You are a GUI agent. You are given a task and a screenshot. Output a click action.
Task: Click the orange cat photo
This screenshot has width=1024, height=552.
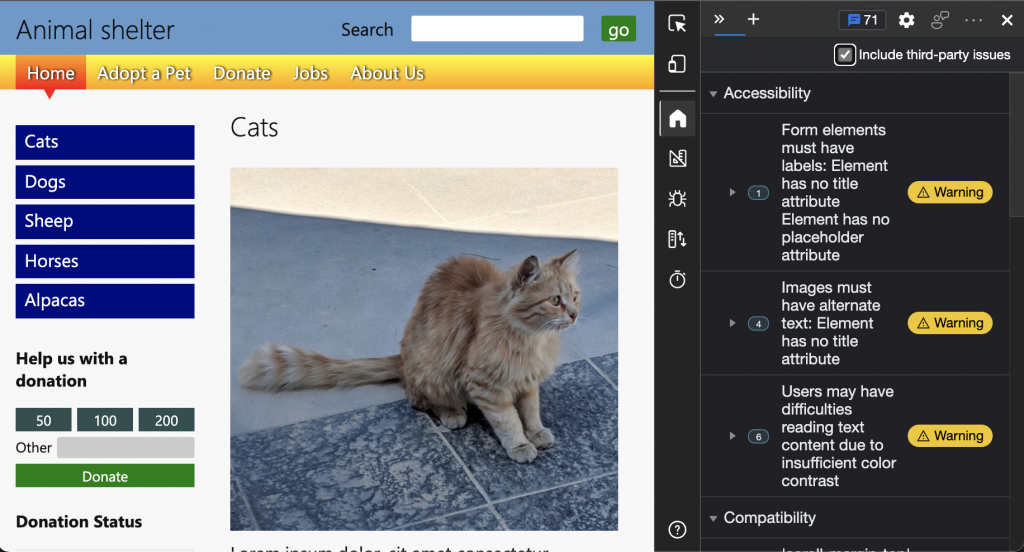tap(424, 349)
